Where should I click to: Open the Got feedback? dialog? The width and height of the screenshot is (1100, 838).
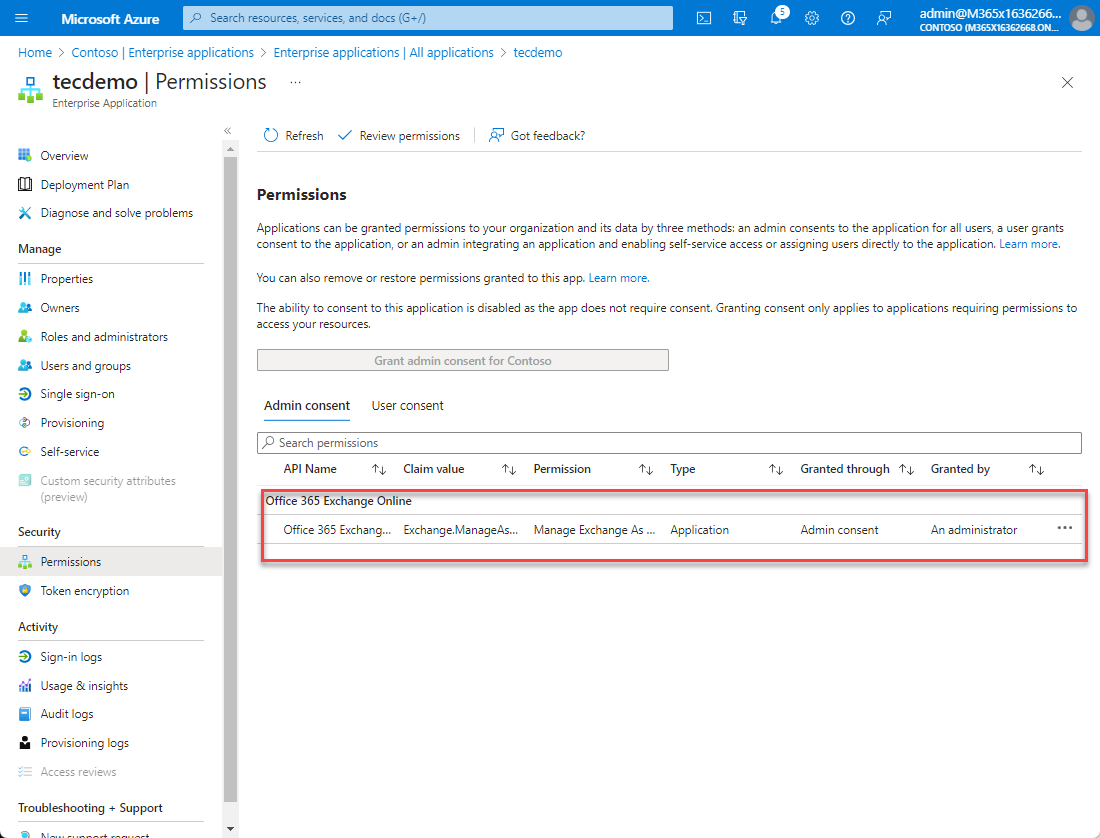[x=545, y=135]
